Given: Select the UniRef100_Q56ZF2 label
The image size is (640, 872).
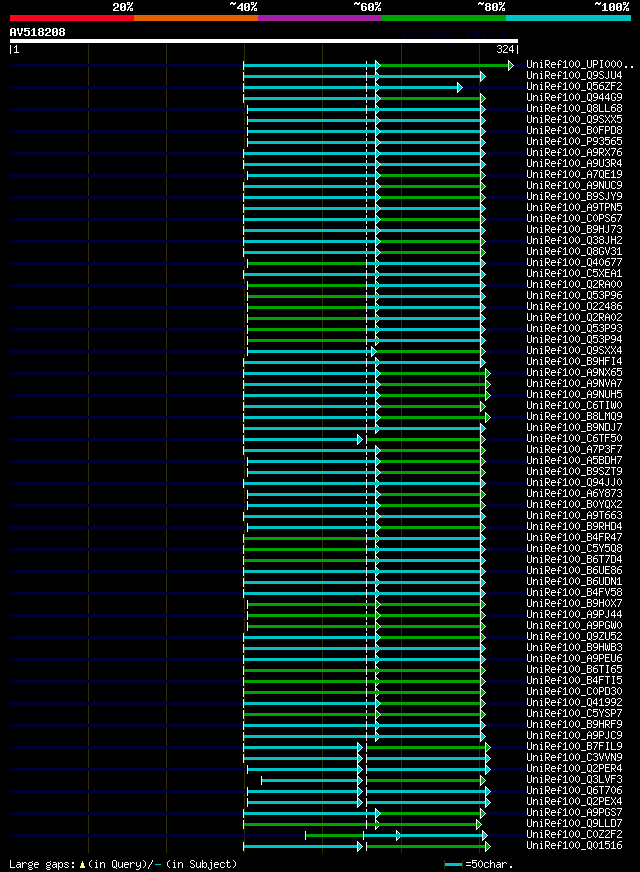Looking at the screenshot, I should [x=574, y=87].
